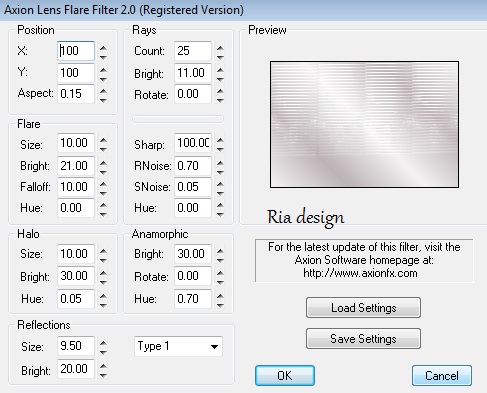Image resolution: width=487 pixels, height=393 pixels.
Task: Decrease Flare Bright with down arrow
Action: pyautogui.click(x=103, y=173)
